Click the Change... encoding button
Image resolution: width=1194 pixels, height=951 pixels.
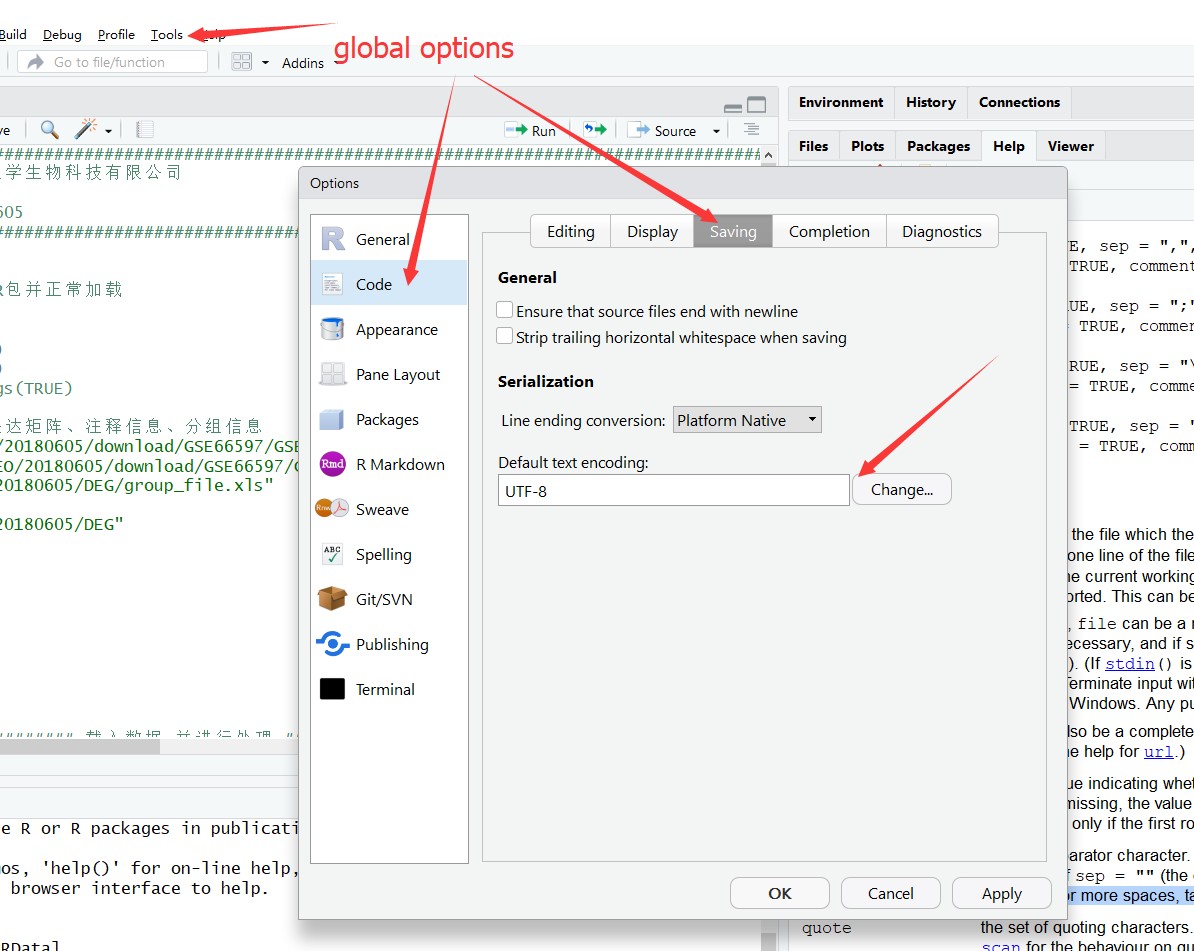tap(901, 489)
